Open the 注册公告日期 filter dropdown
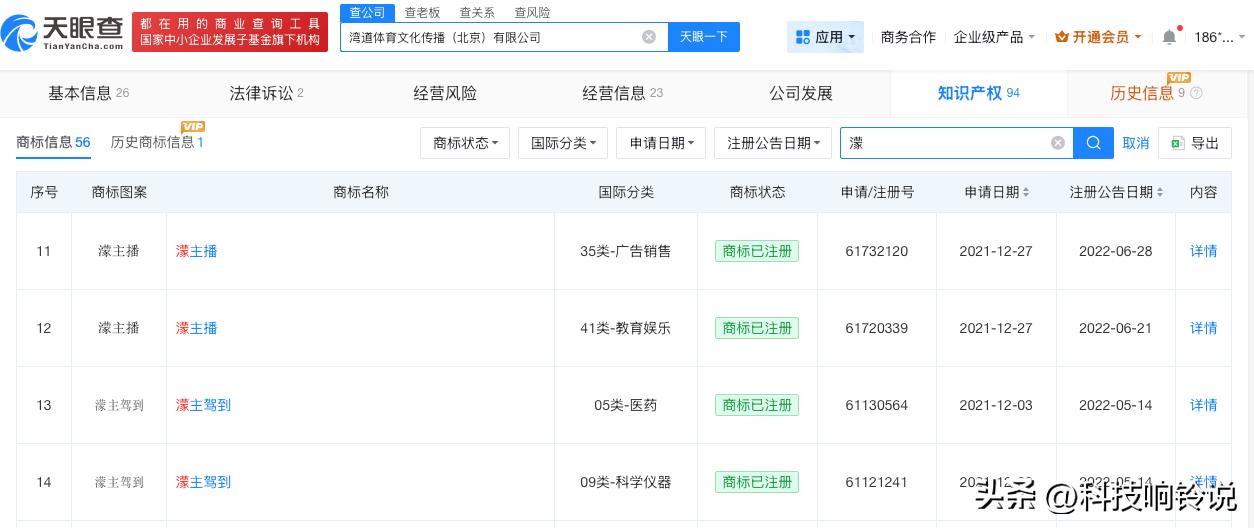This screenshot has width=1254, height=528. coord(773,143)
